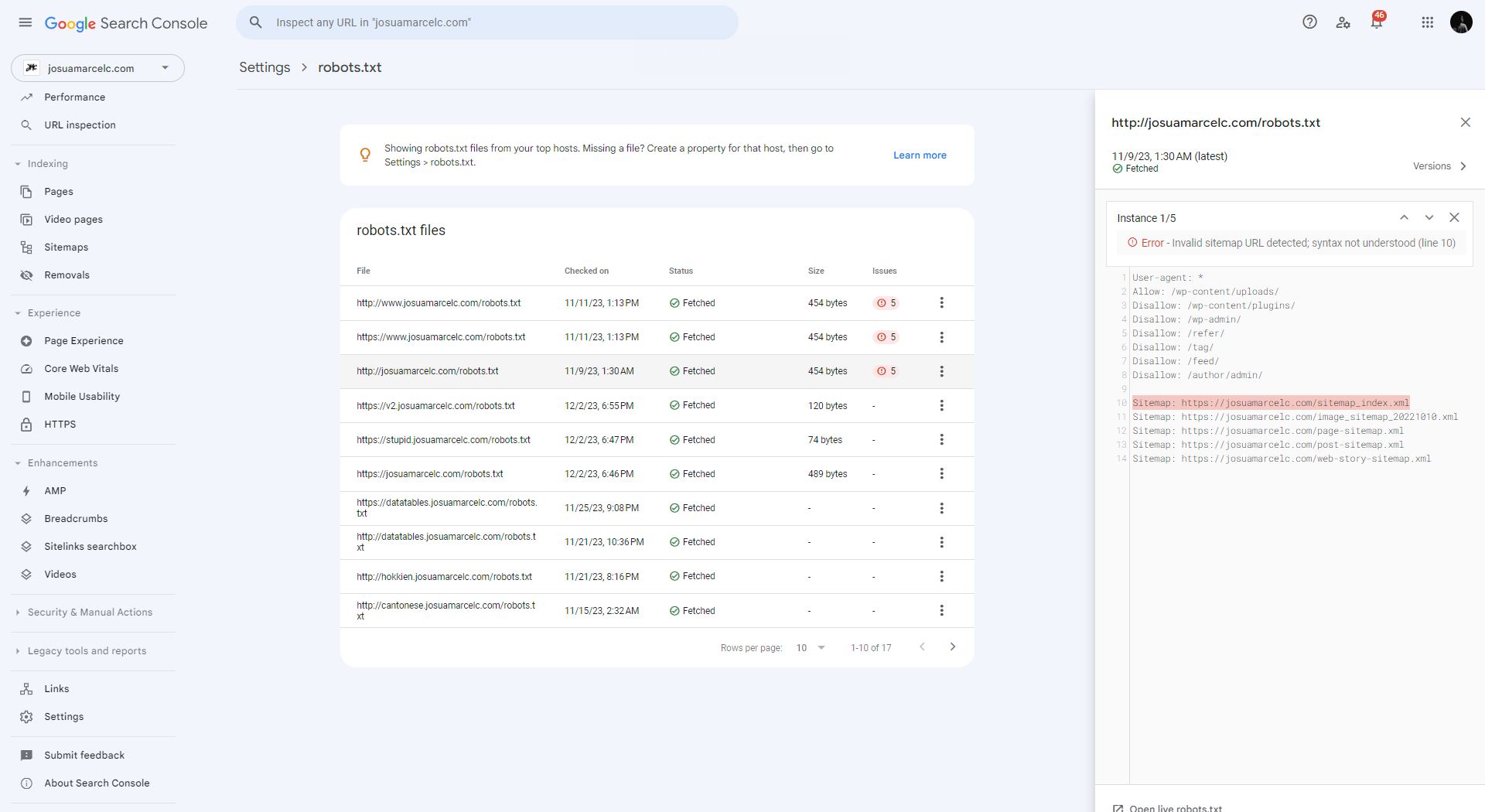Expand Security & Manual Actions section
The width and height of the screenshot is (1485, 812).
pos(18,612)
